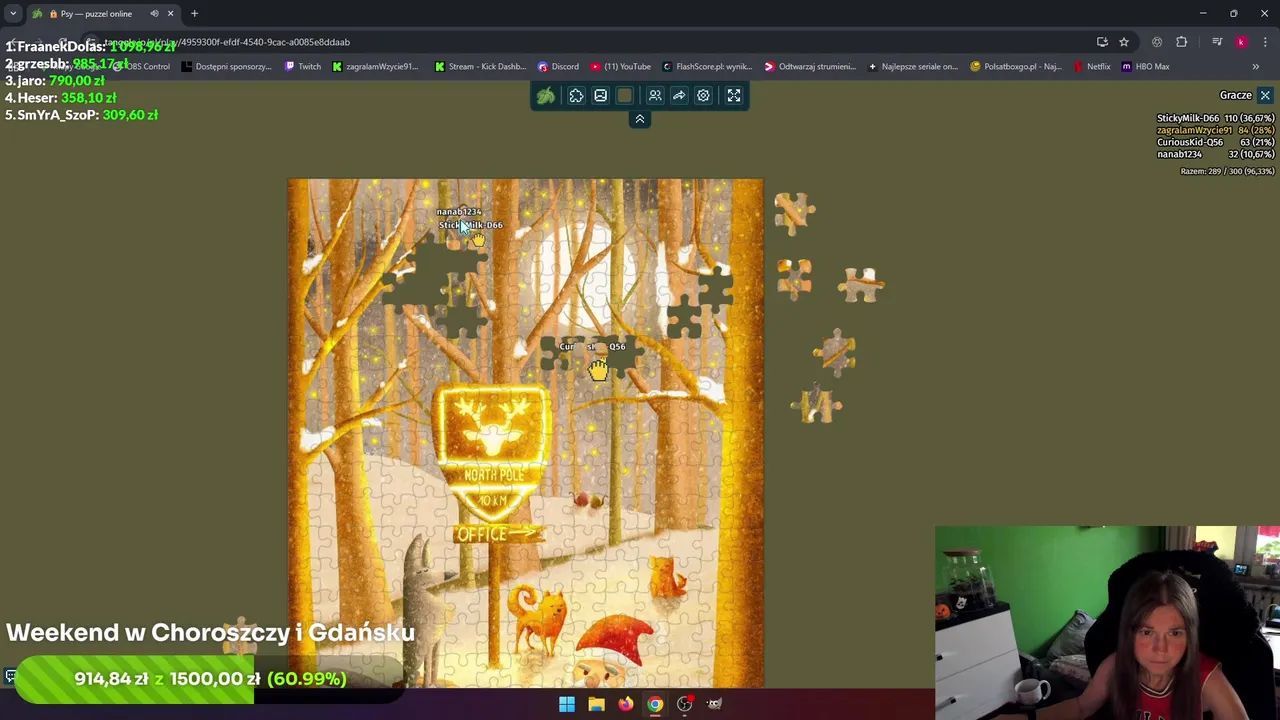Viewport: 1280px width, 720px height.
Task: Collapse the puzzle toolbar with double chevron
Action: [640, 119]
